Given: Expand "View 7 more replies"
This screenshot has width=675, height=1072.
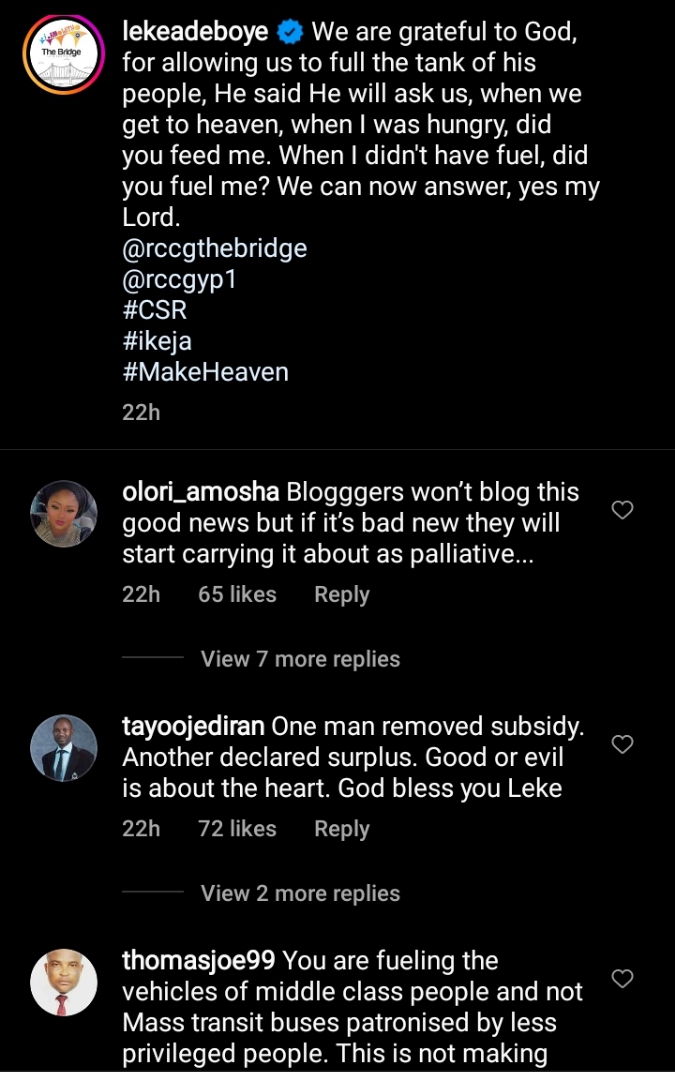Looking at the screenshot, I should click(x=300, y=659).
